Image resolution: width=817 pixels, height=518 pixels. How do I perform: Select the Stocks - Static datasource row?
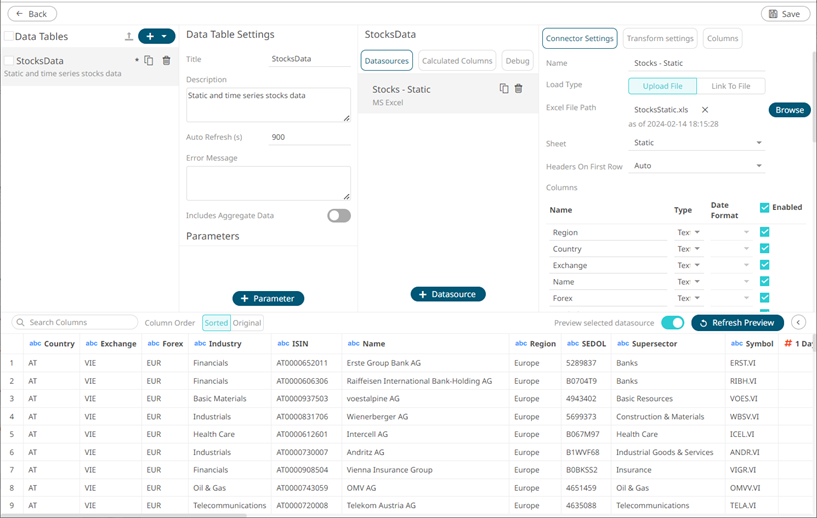pyautogui.click(x=448, y=95)
